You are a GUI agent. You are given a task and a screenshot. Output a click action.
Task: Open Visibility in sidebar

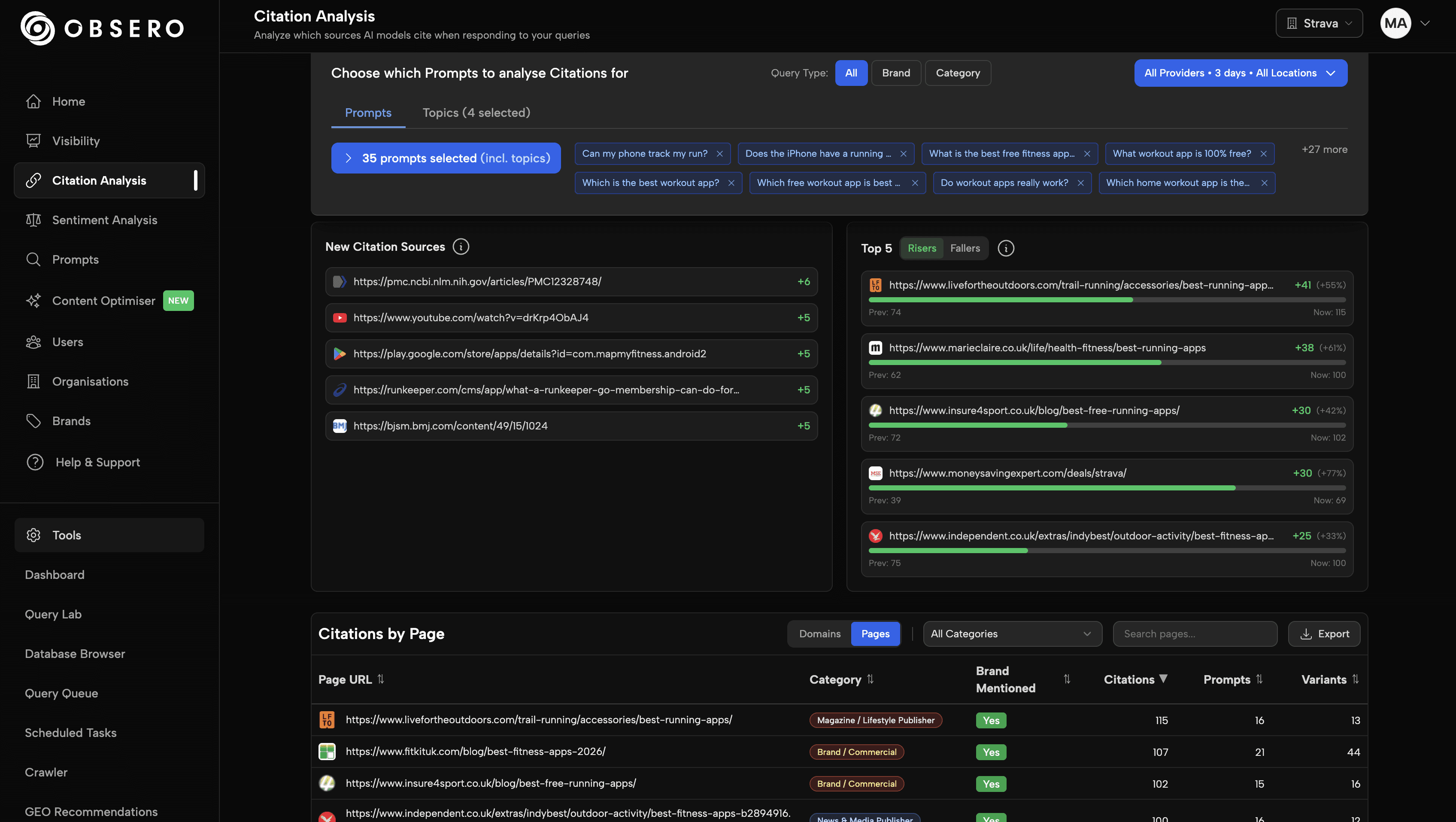click(76, 141)
